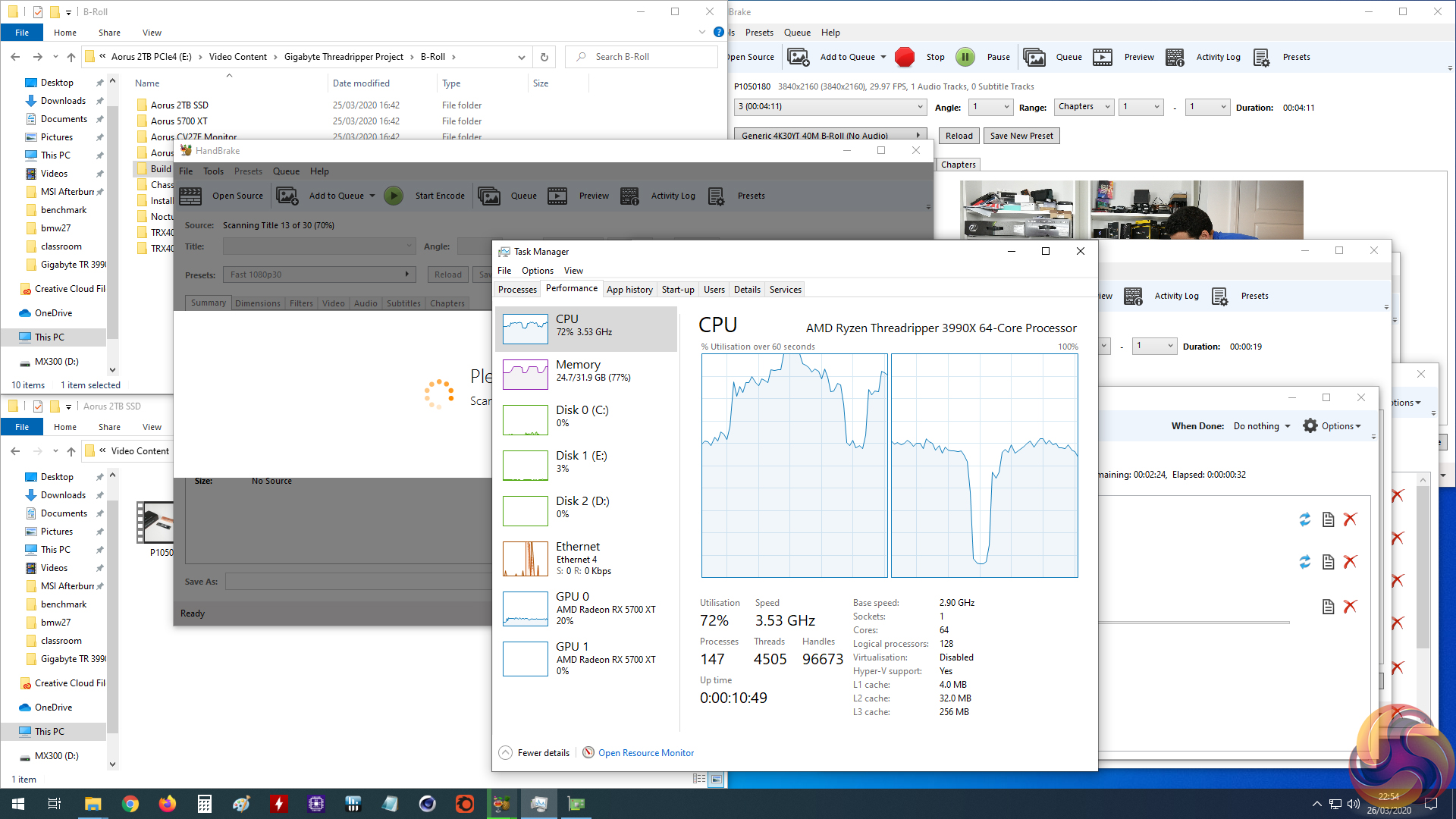Retry the first queue job
Screen dimensions: 1456x819
1304,519
